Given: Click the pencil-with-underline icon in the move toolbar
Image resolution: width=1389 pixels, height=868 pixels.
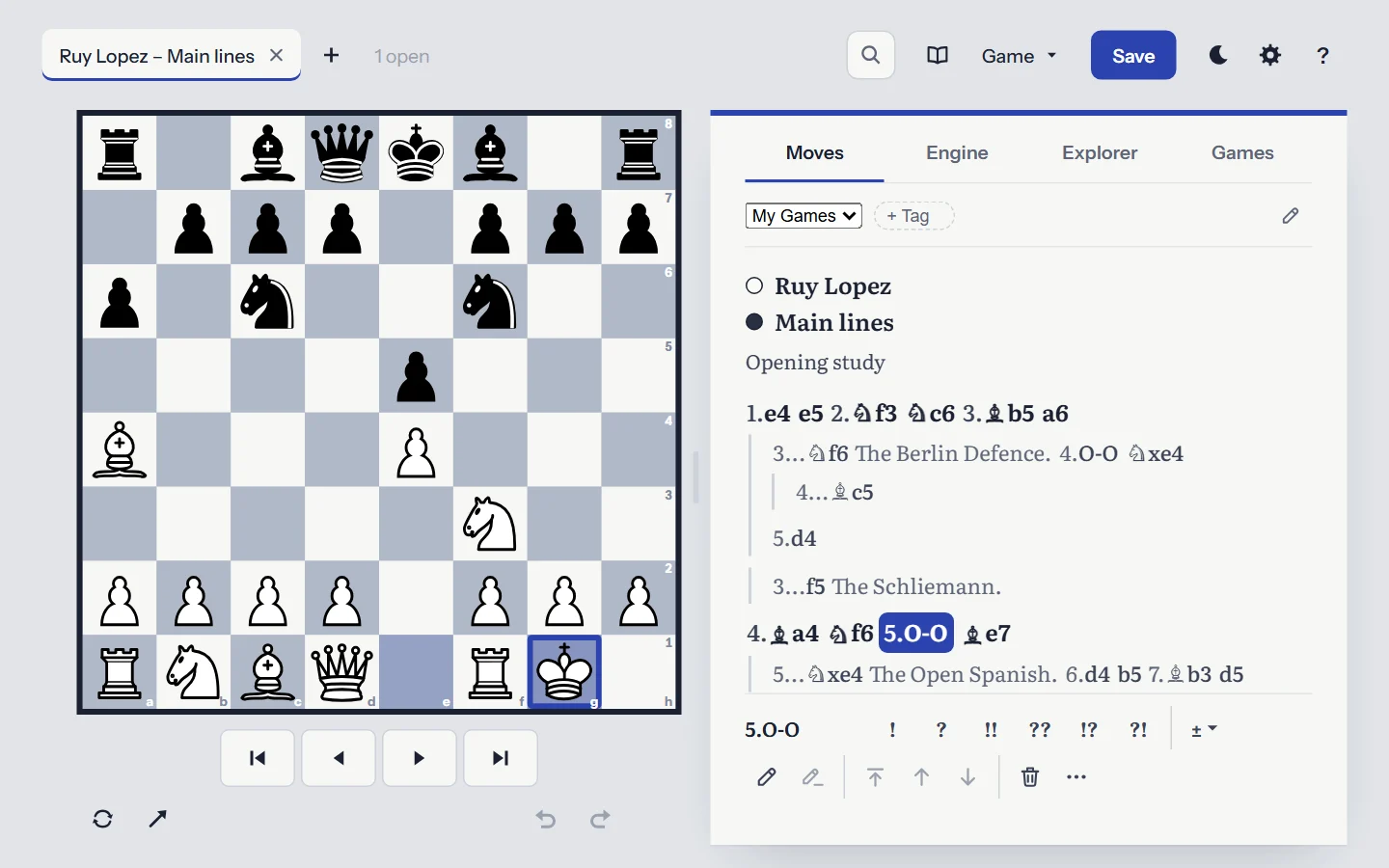Looking at the screenshot, I should click(813, 777).
